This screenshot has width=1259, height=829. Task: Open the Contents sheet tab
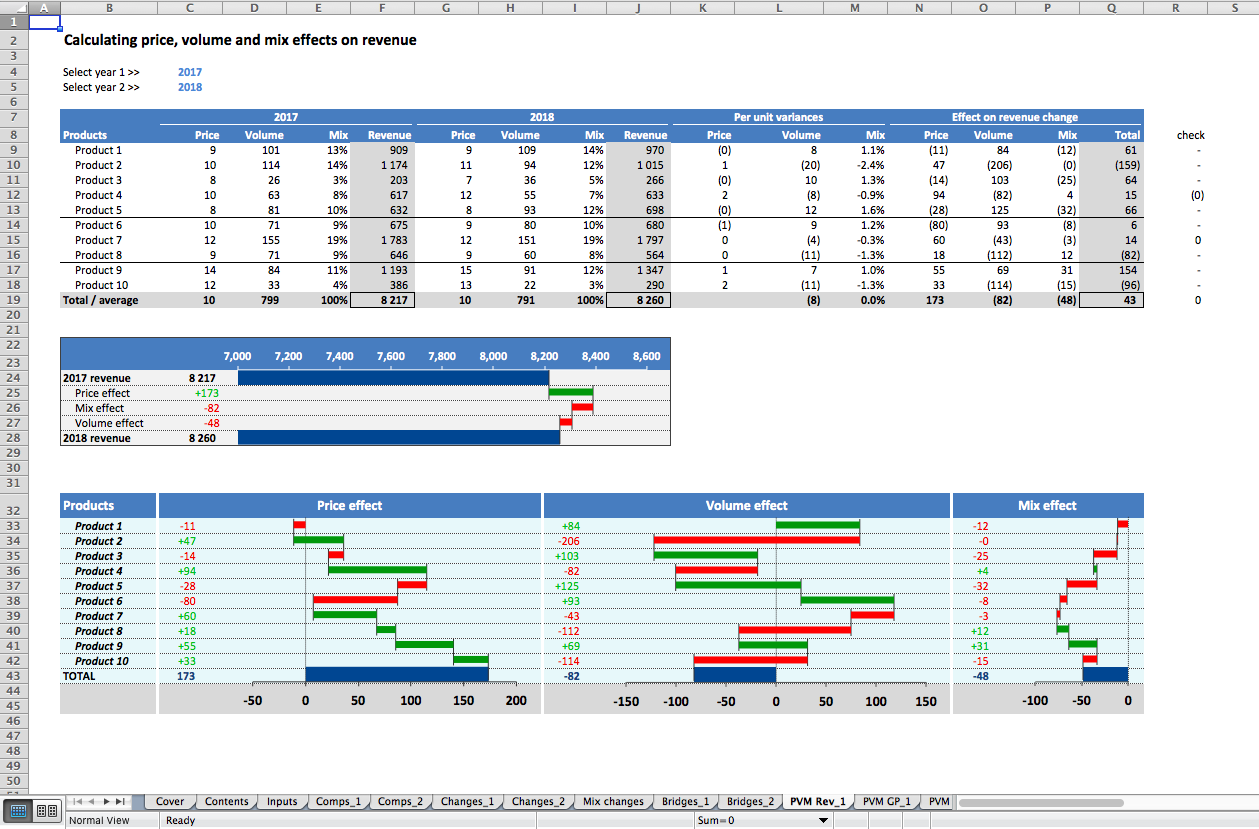226,802
